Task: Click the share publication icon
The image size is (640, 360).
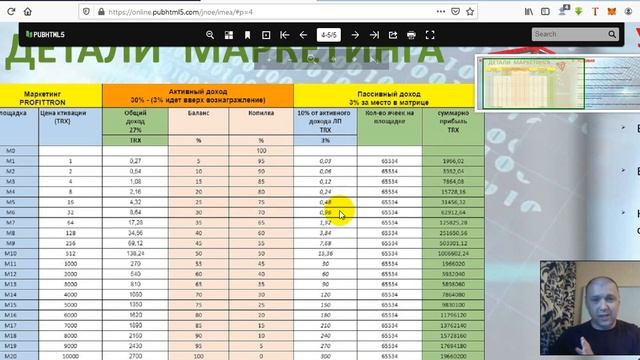Action: point(393,35)
